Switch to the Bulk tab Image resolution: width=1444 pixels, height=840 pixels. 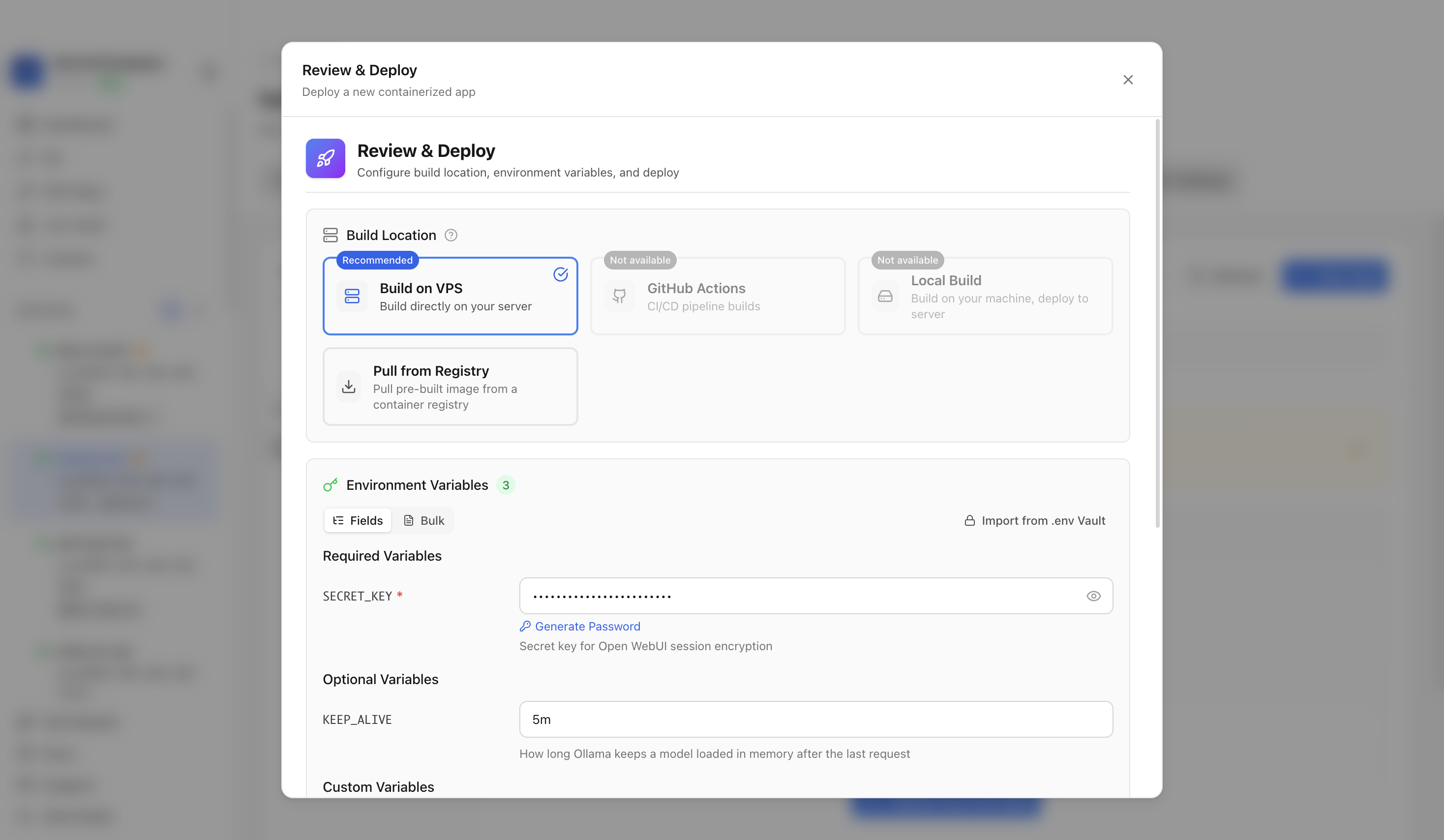pyautogui.click(x=423, y=521)
